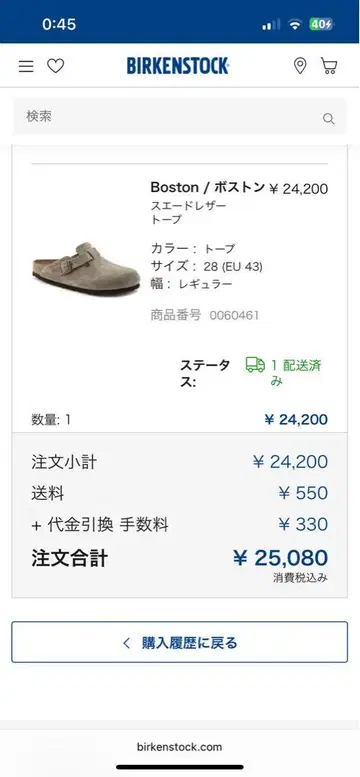360x777 pixels.
Task: Tap the 注文合計 ¥ 25,080 amount
Action: point(280,558)
